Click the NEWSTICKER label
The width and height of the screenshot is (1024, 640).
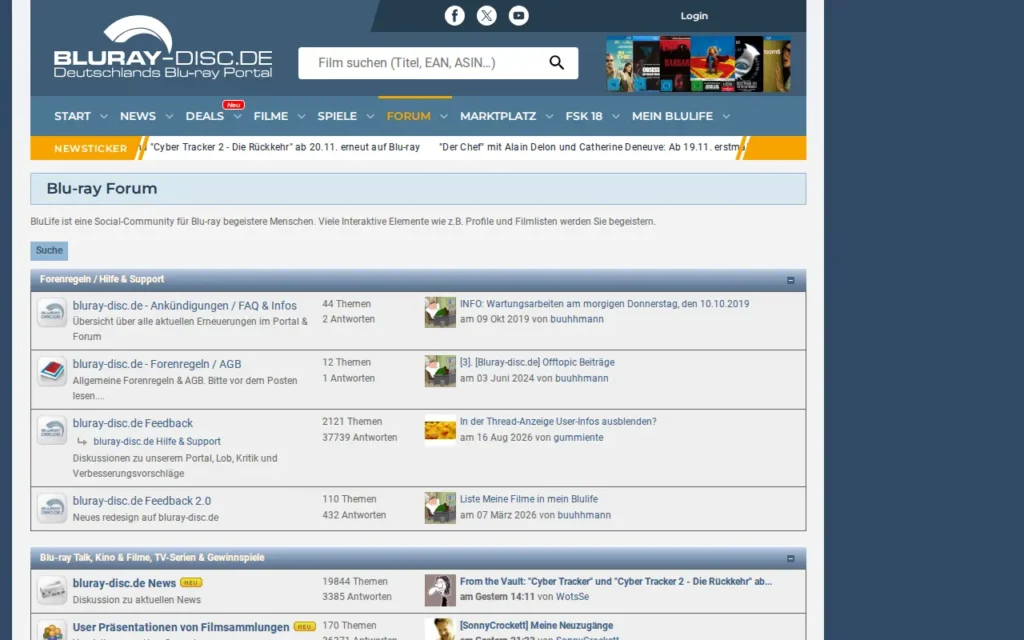(x=91, y=148)
